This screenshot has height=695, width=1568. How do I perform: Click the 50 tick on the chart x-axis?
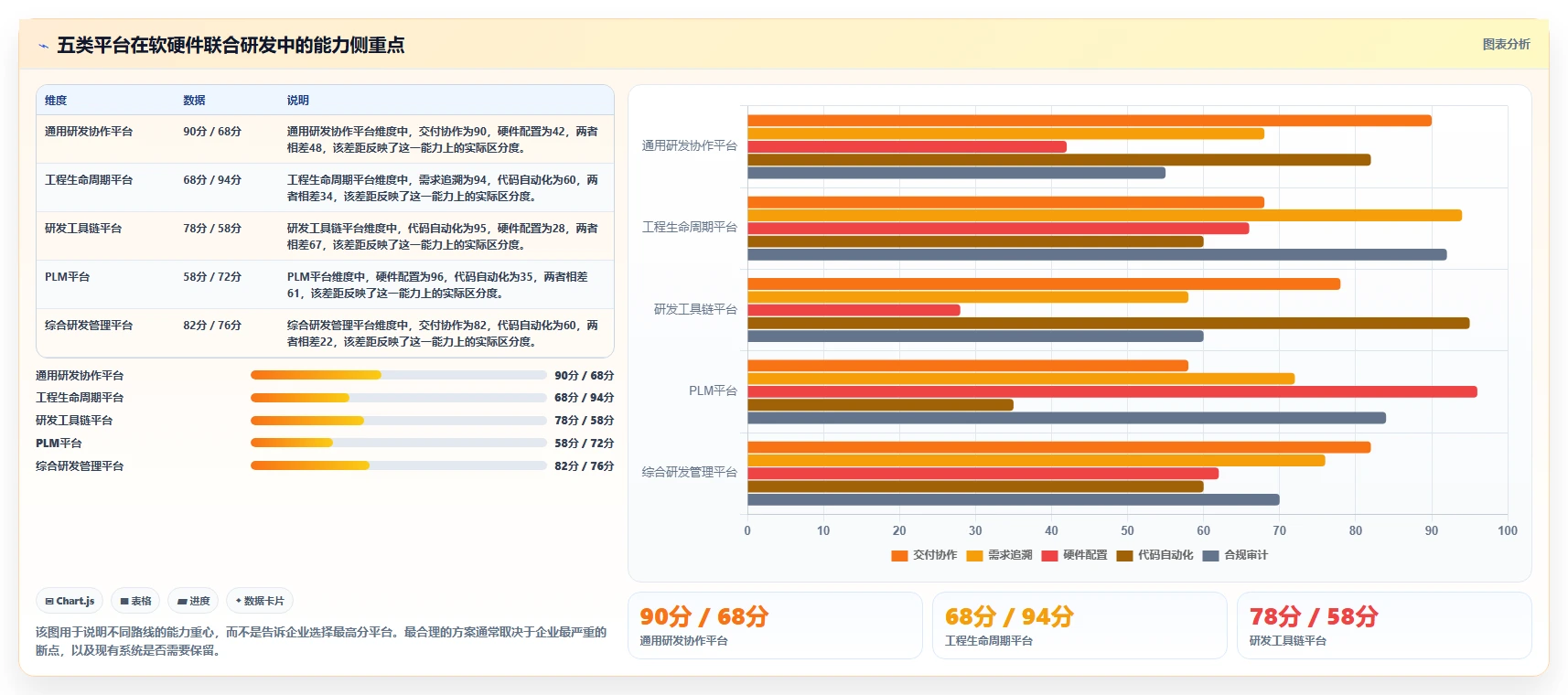[1127, 530]
